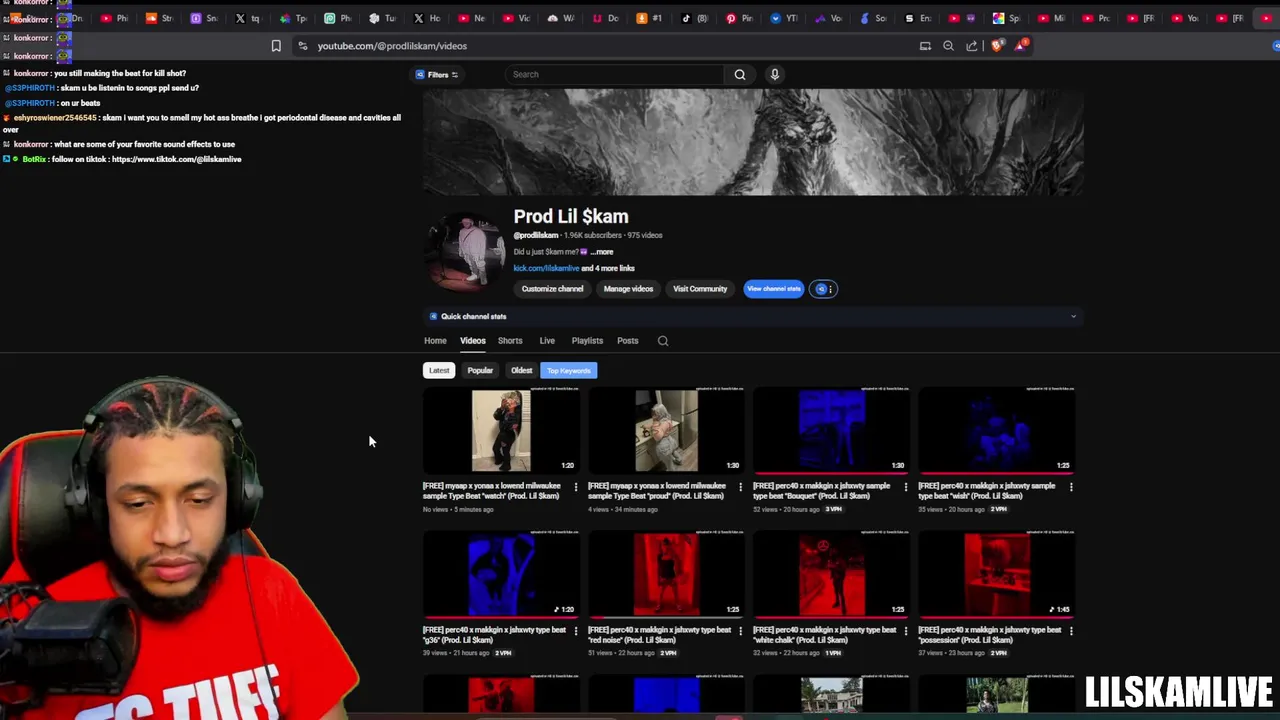This screenshot has height=720, width=1280.
Task: Open site info icon left of URL
Action: pos(303,46)
